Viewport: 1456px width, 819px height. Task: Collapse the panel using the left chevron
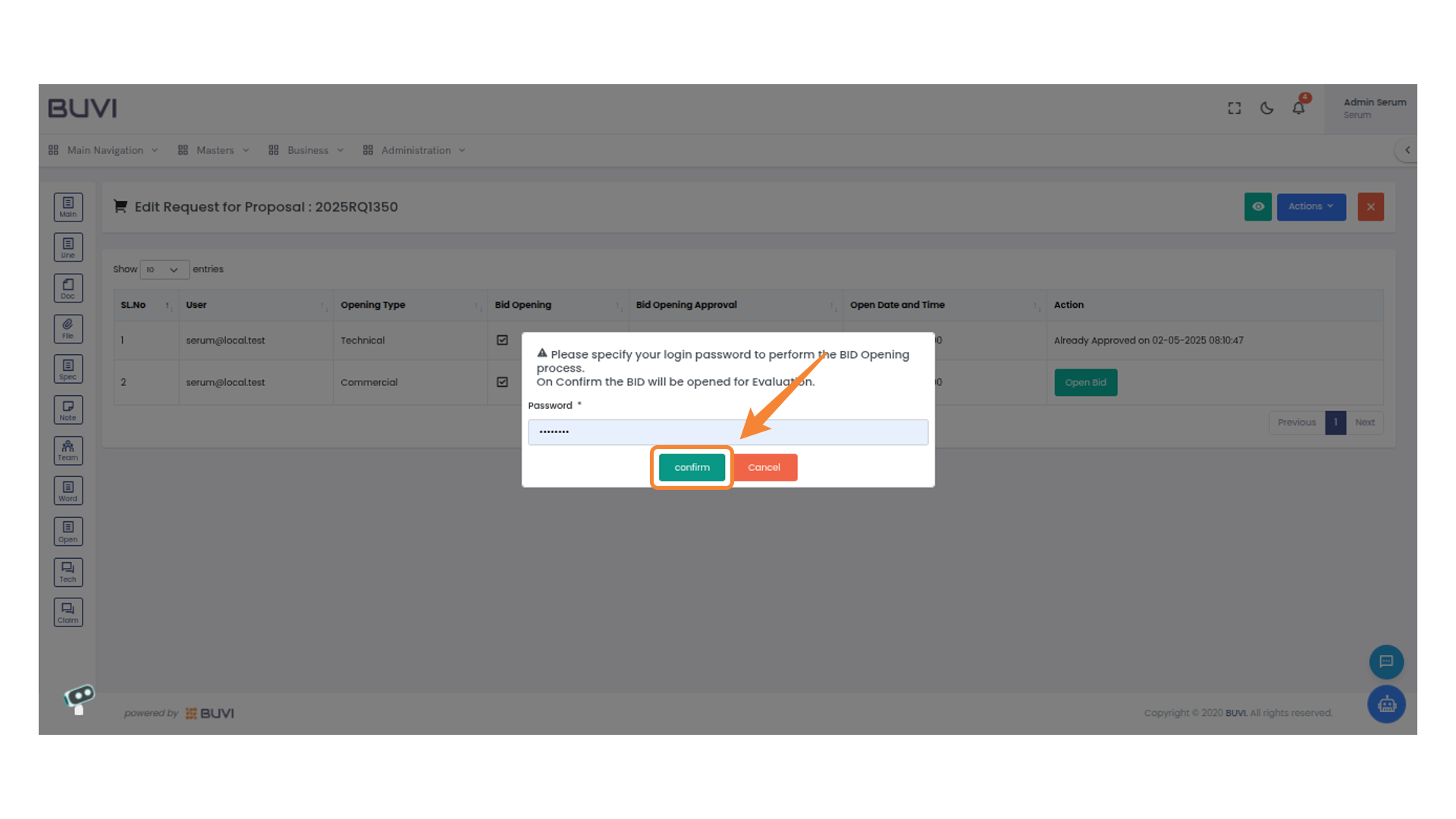1407,150
